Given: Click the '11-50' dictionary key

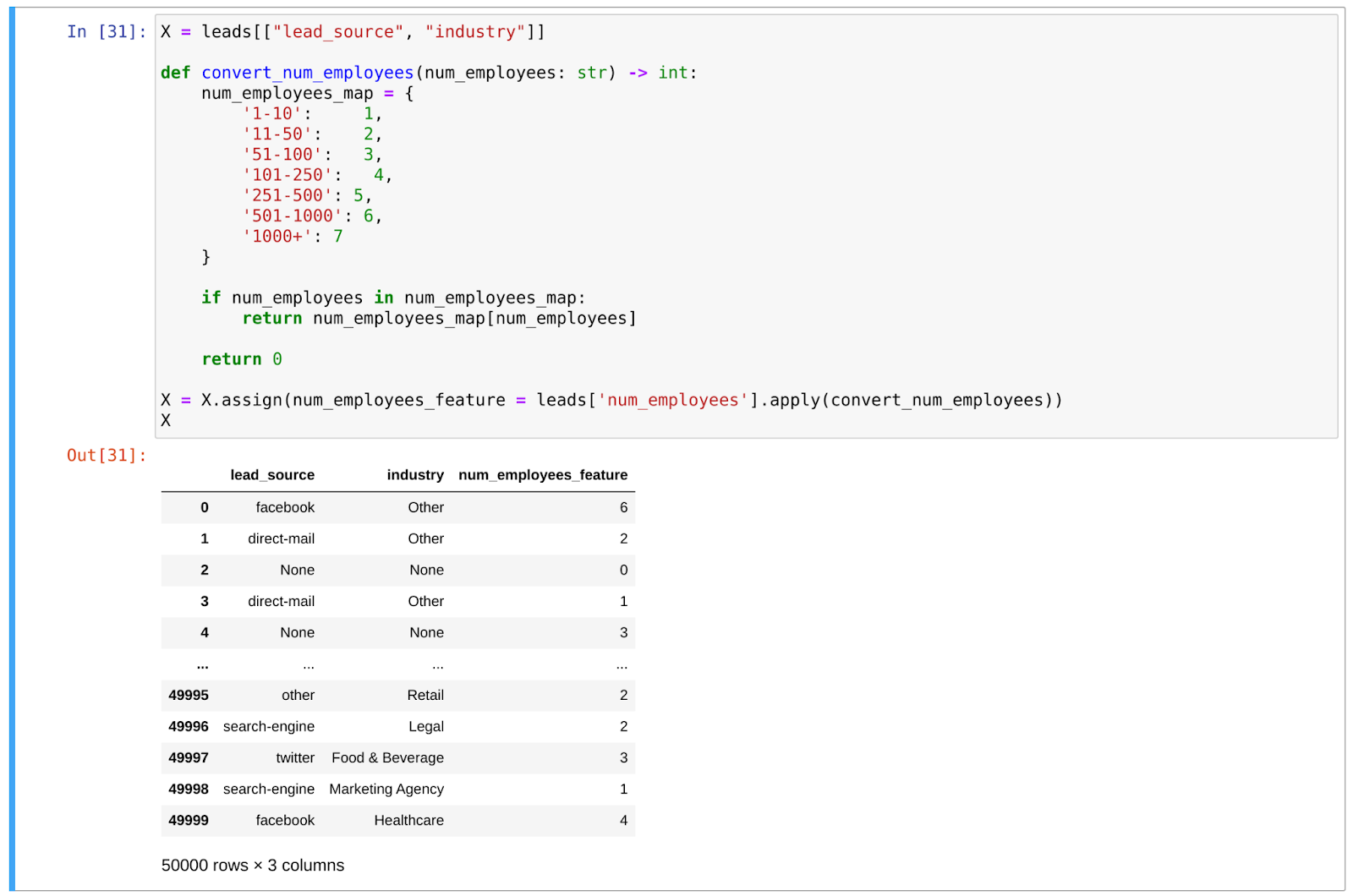Looking at the screenshot, I should pyautogui.click(x=277, y=134).
